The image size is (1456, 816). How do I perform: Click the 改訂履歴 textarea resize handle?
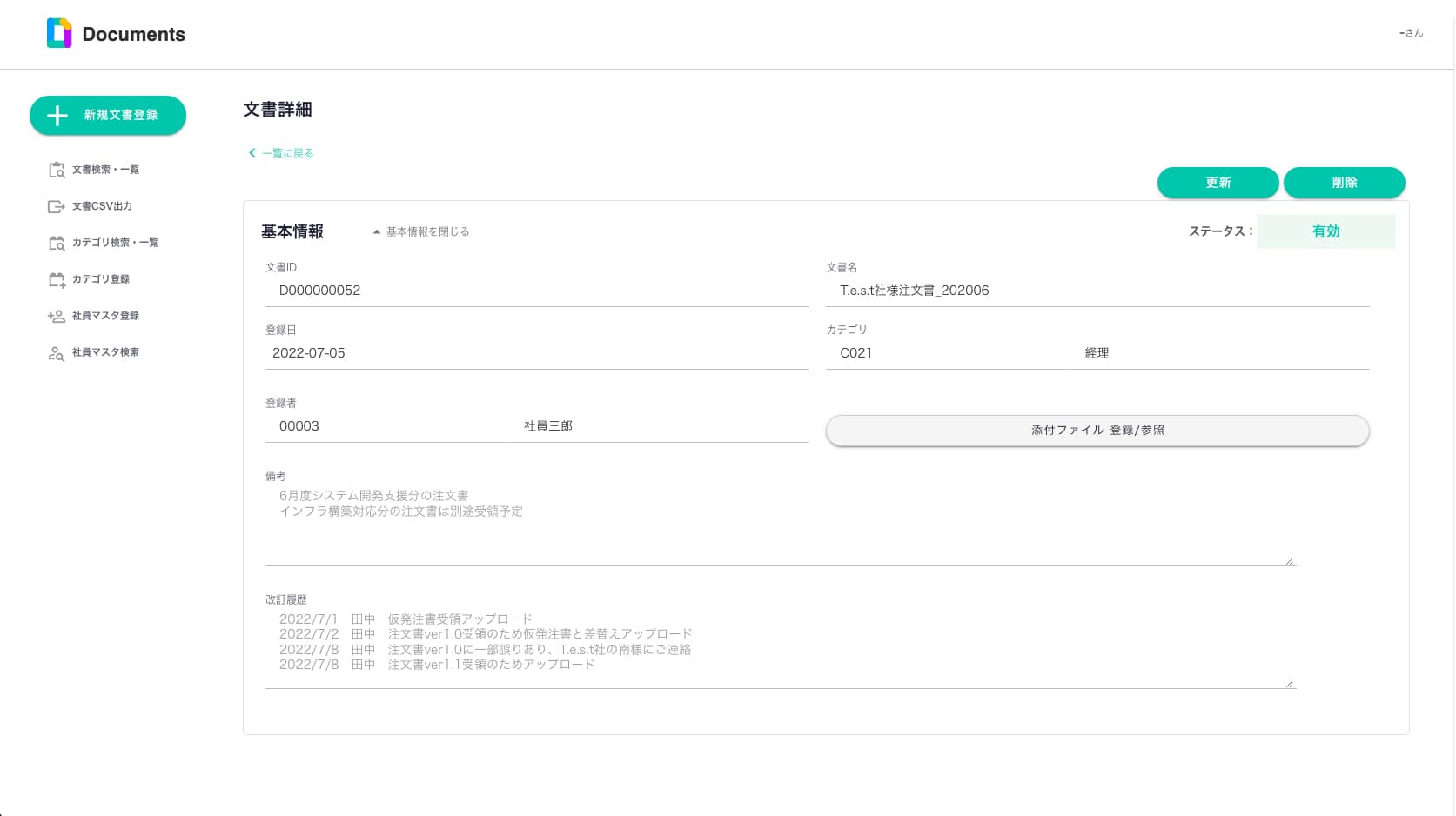click(1289, 684)
